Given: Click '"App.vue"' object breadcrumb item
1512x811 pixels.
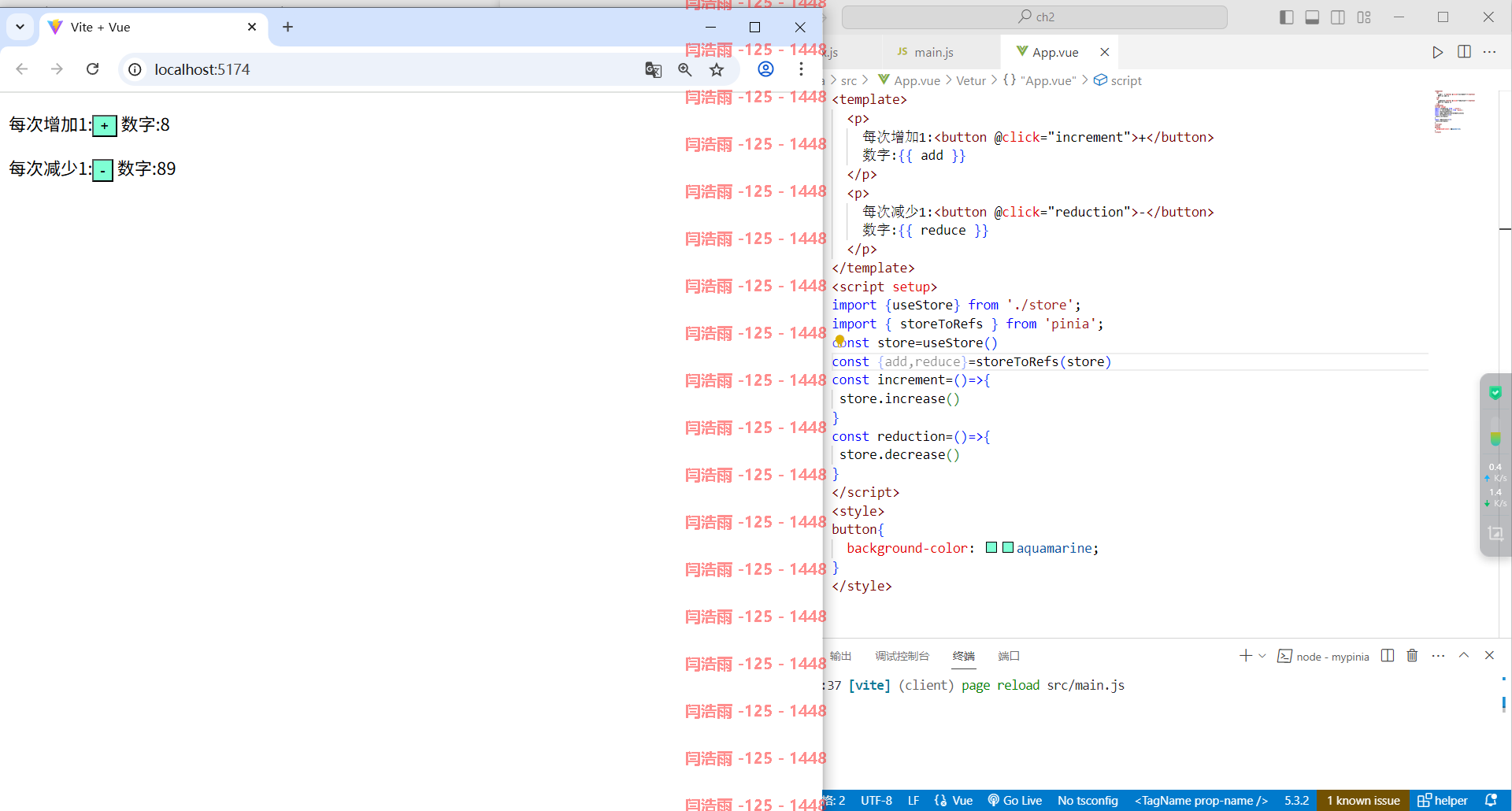Looking at the screenshot, I should click(1040, 80).
